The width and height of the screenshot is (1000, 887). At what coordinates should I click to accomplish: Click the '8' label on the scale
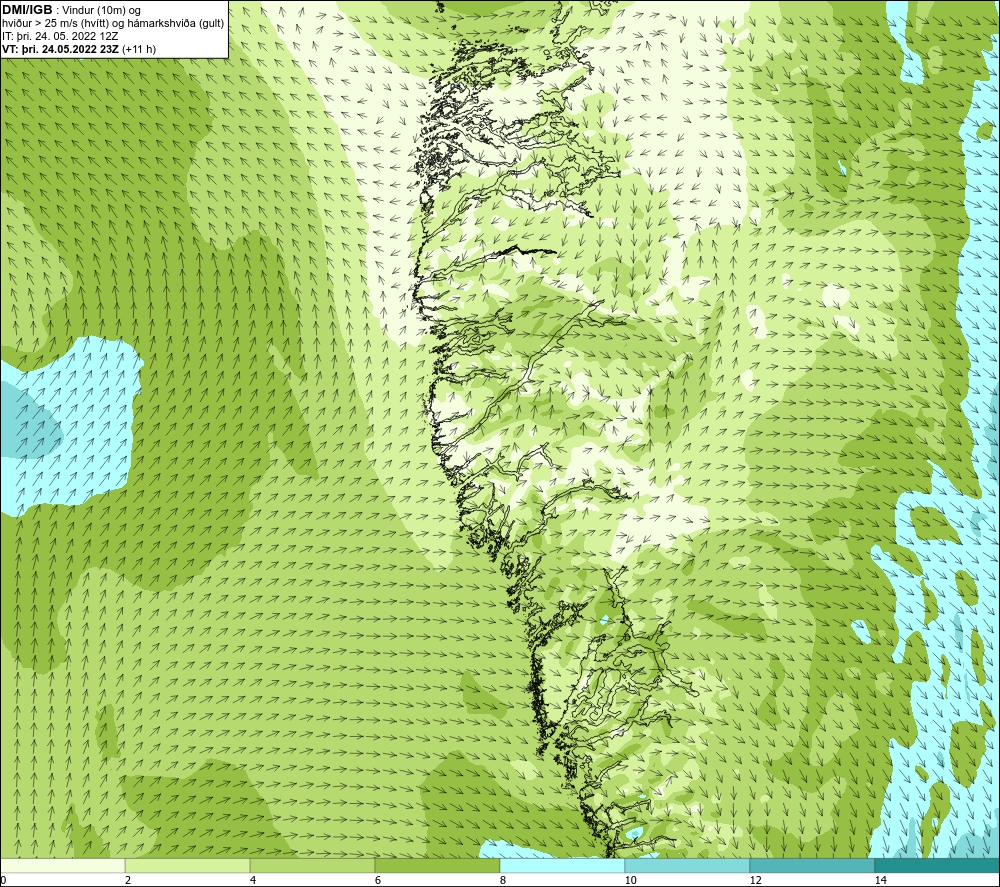click(x=503, y=880)
